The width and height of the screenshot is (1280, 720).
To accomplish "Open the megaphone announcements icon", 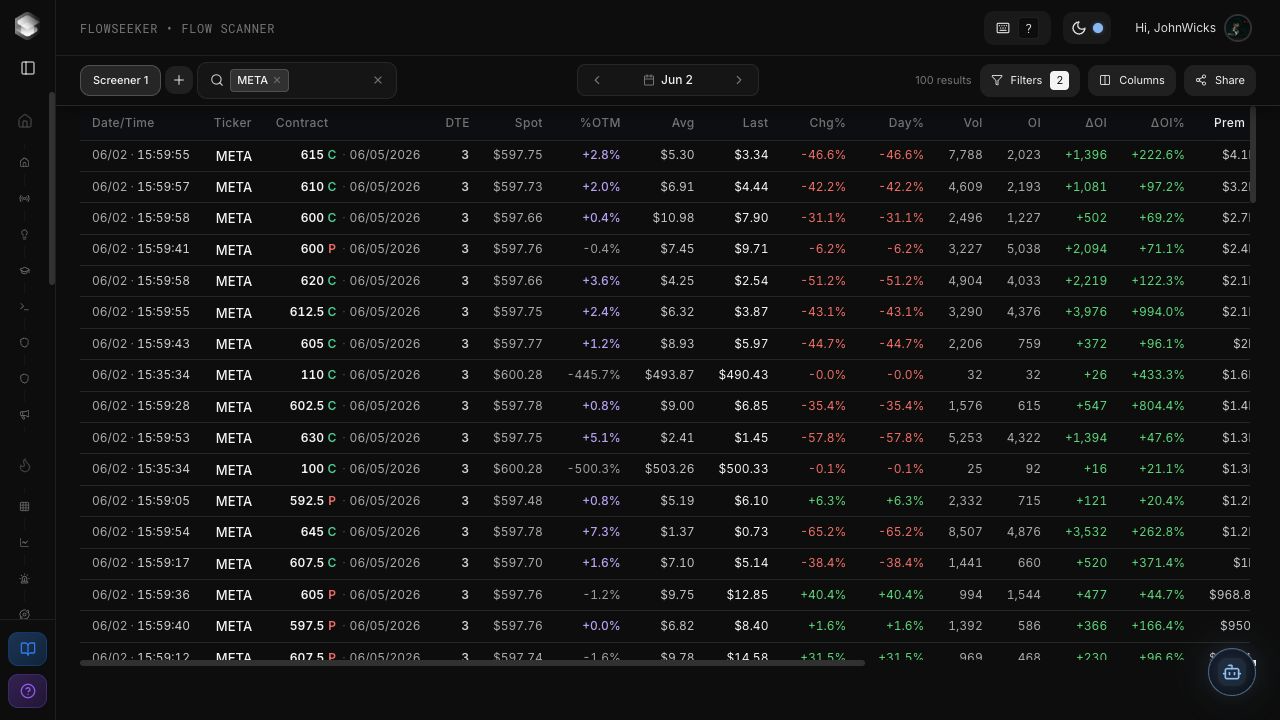I will [25, 414].
